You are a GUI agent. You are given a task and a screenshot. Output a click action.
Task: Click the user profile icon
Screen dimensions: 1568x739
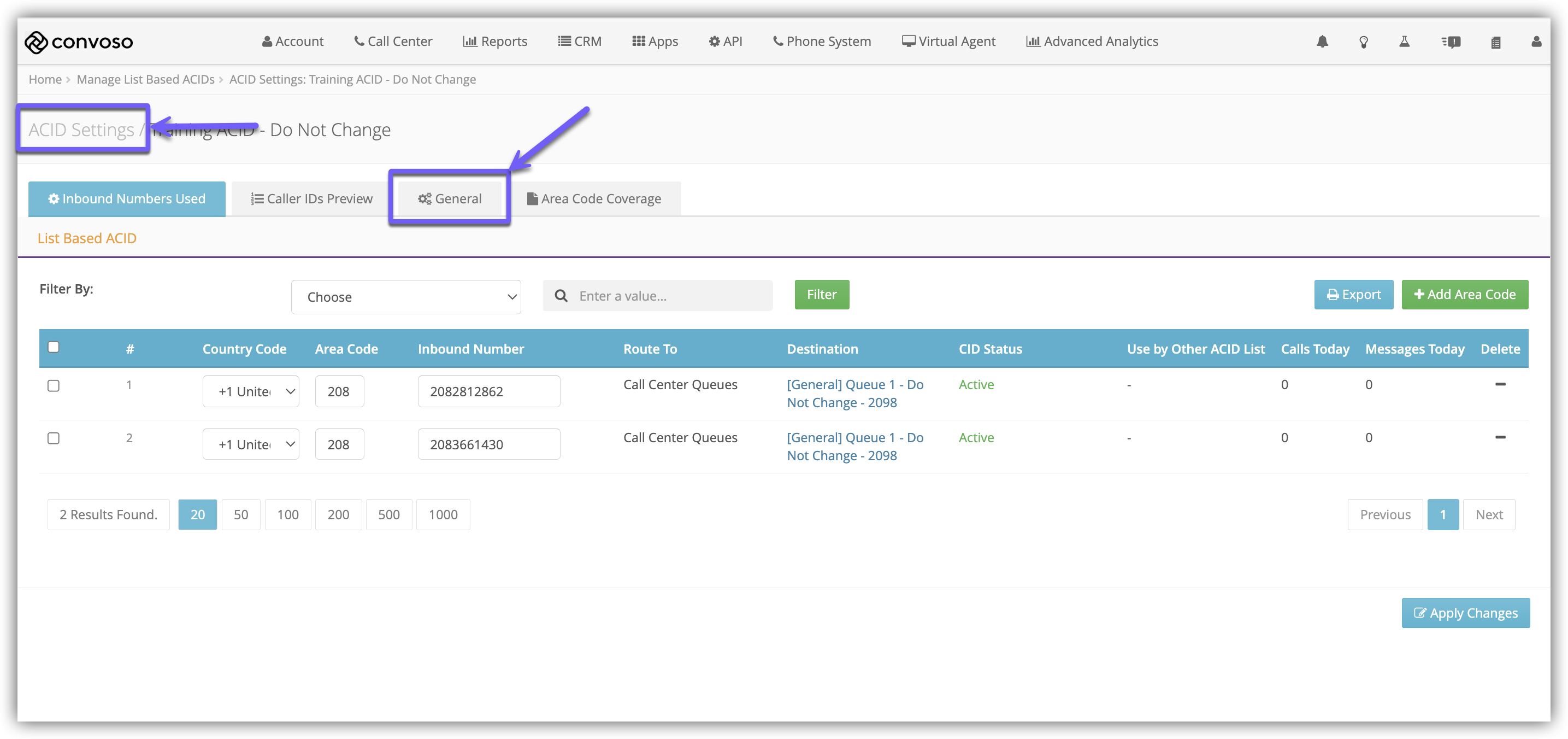[1536, 42]
